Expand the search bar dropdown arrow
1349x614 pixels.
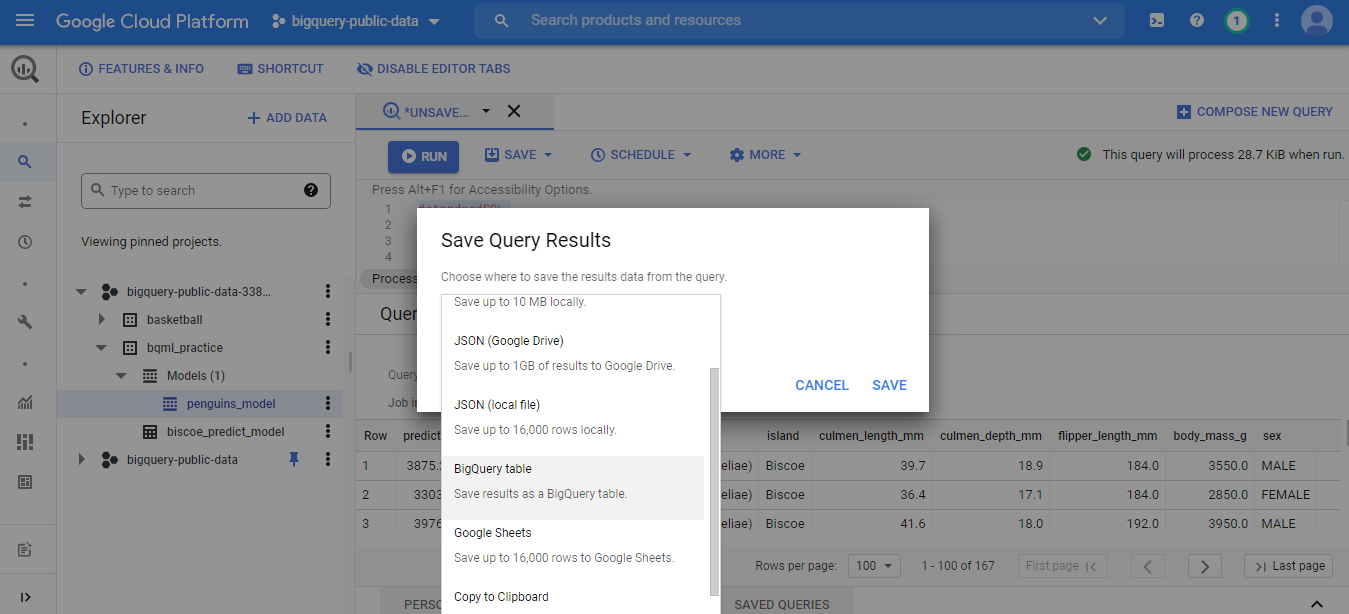click(1101, 21)
